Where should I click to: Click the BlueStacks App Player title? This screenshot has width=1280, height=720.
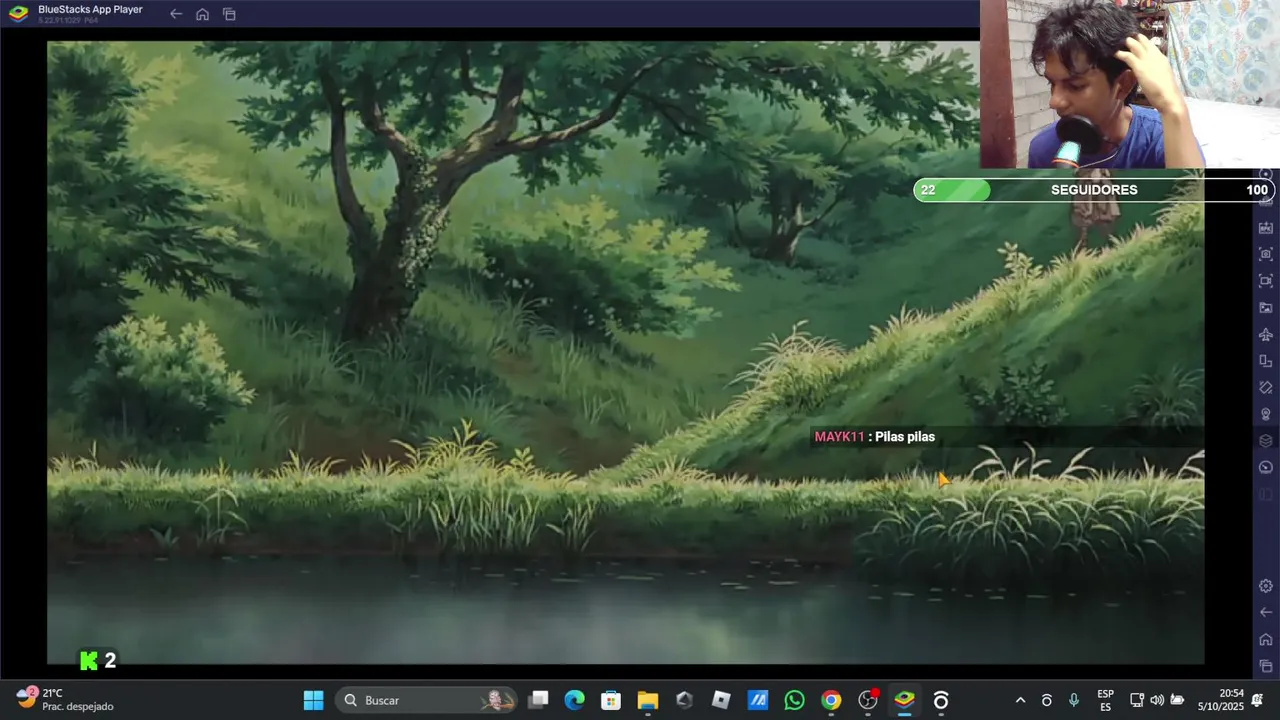click(x=90, y=9)
